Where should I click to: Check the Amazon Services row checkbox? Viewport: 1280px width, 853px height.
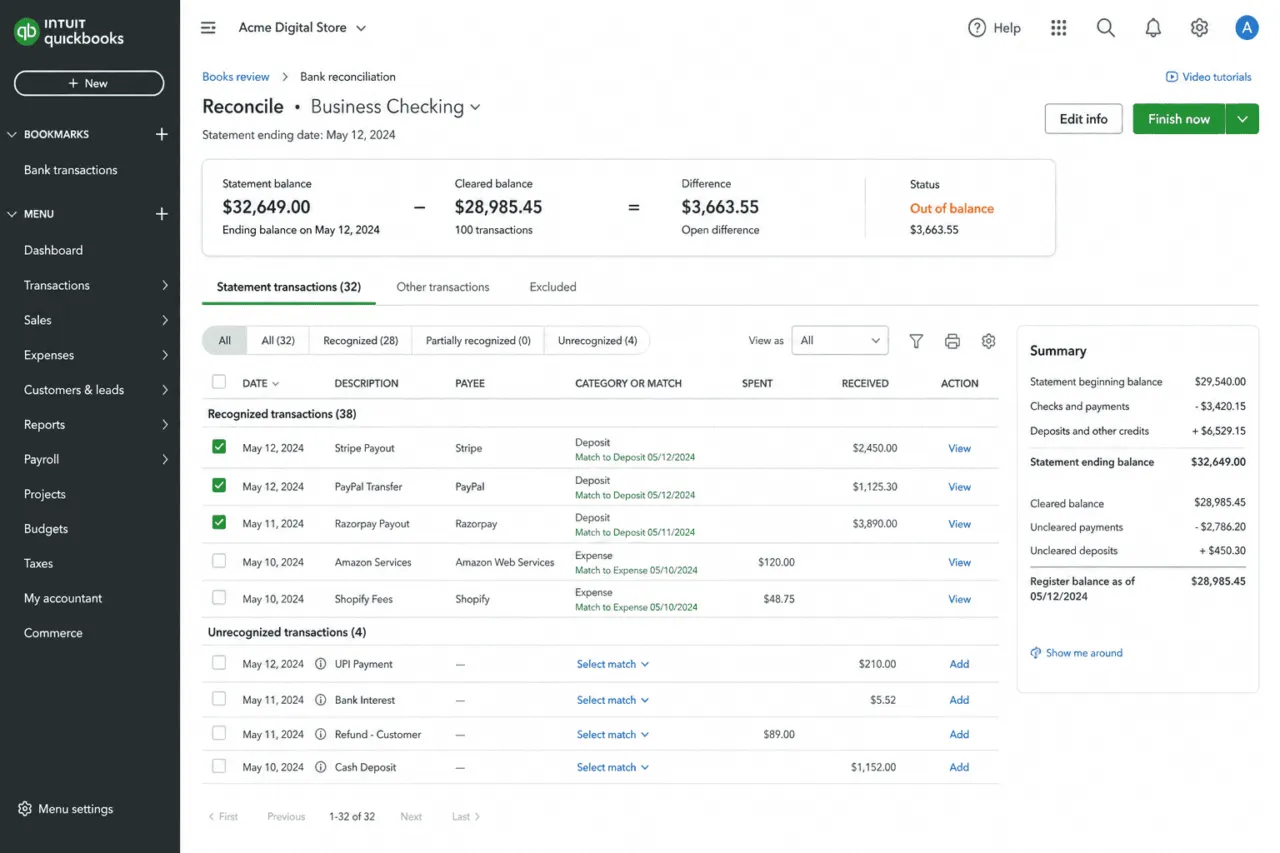(219, 561)
